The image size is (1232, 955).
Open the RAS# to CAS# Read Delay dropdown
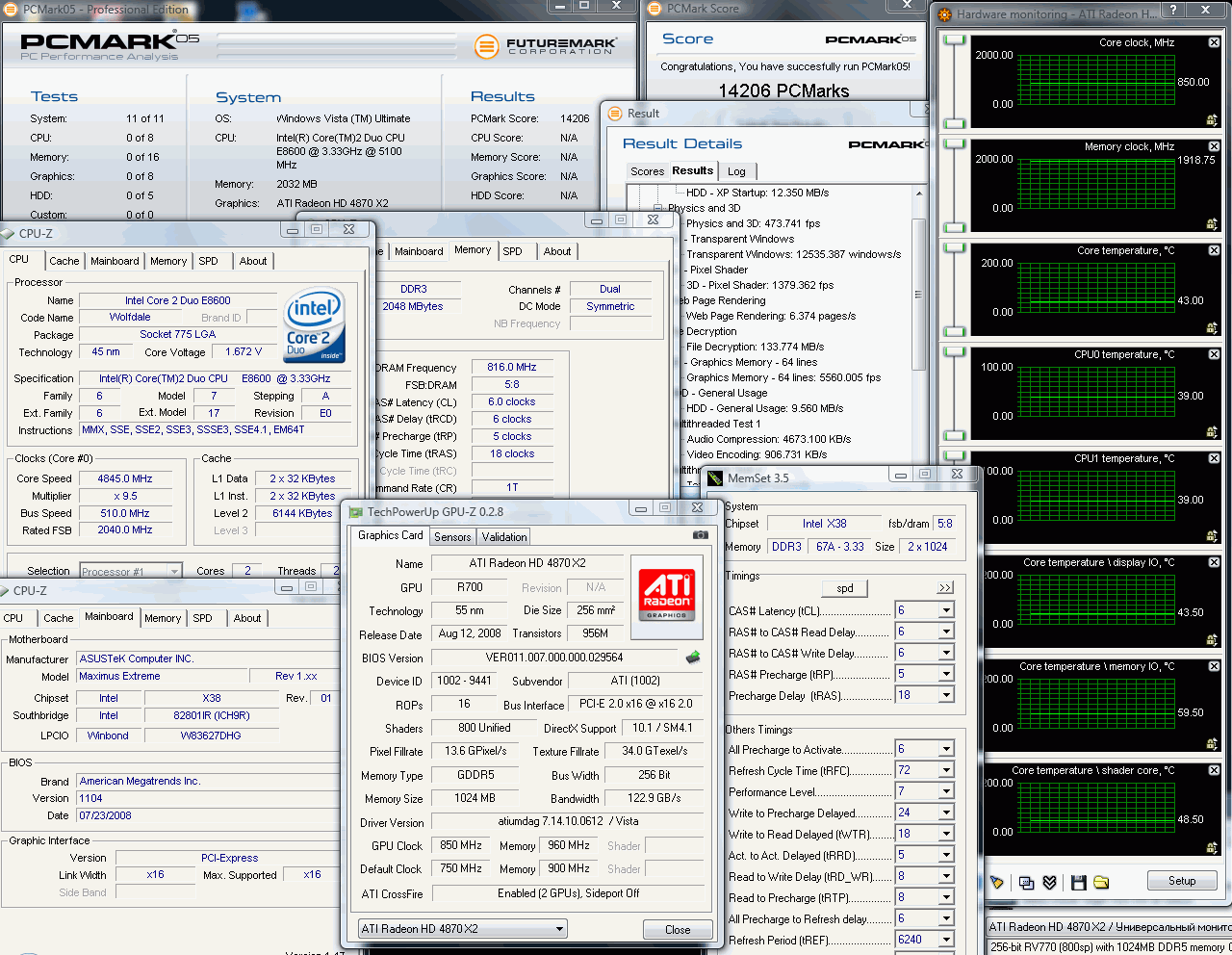coord(946,632)
